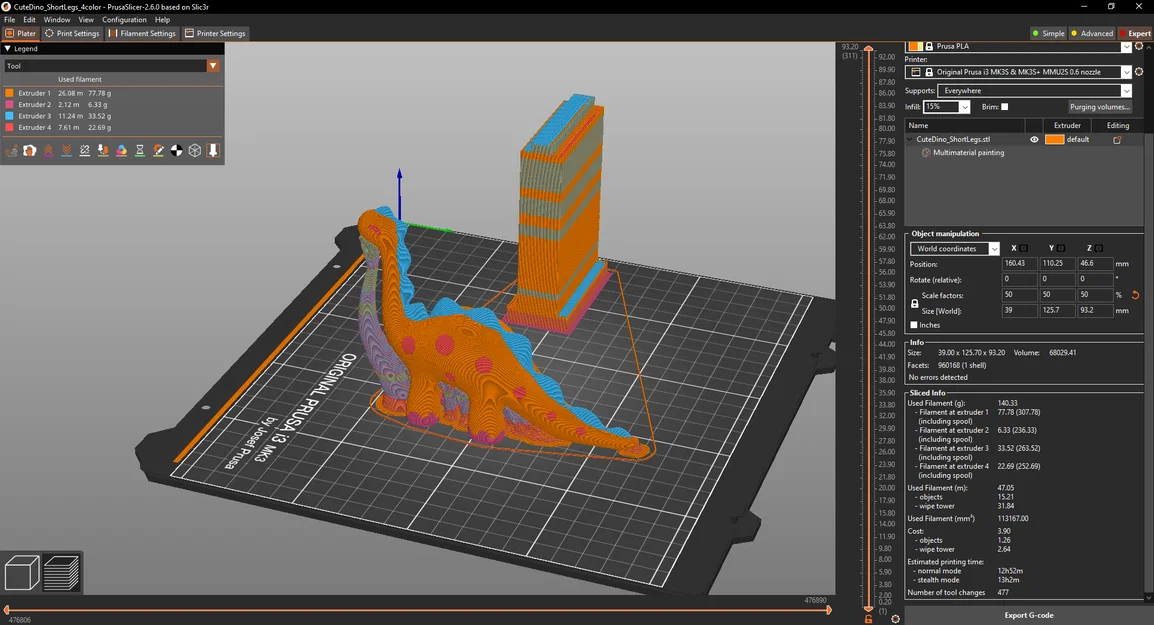The image size is (1154, 625).
Task: Click the Scale factors Z input field
Action: click(1095, 294)
